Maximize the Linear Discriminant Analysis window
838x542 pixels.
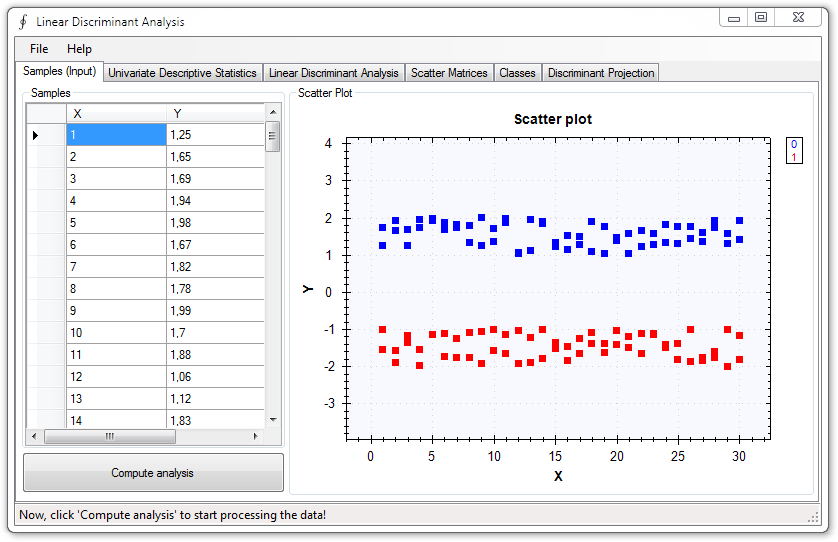[761, 18]
